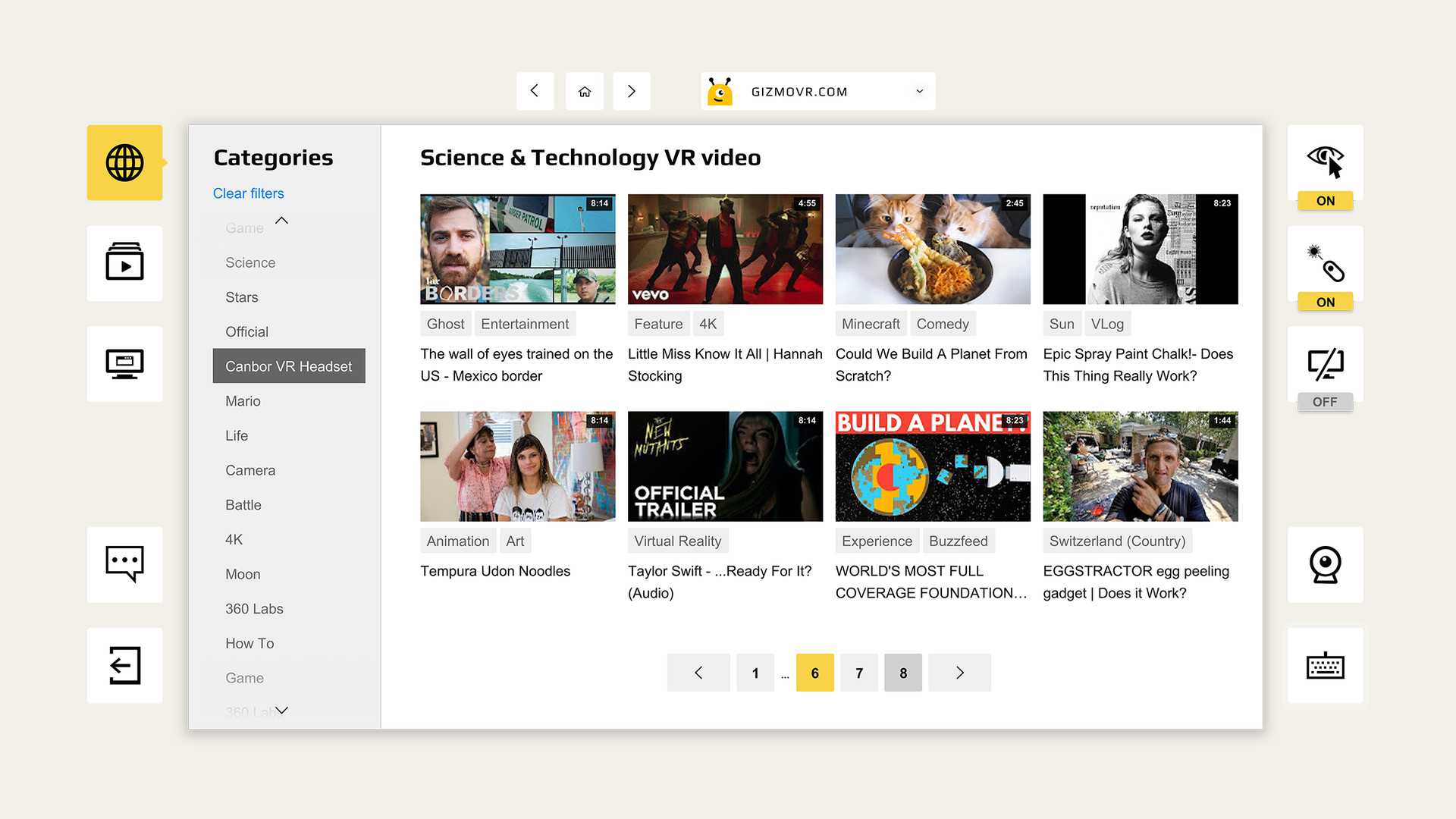The height and width of the screenshot is (819, 1456).
Task: Click the GizmoVR mascot logo
Action: coord(720,91)
